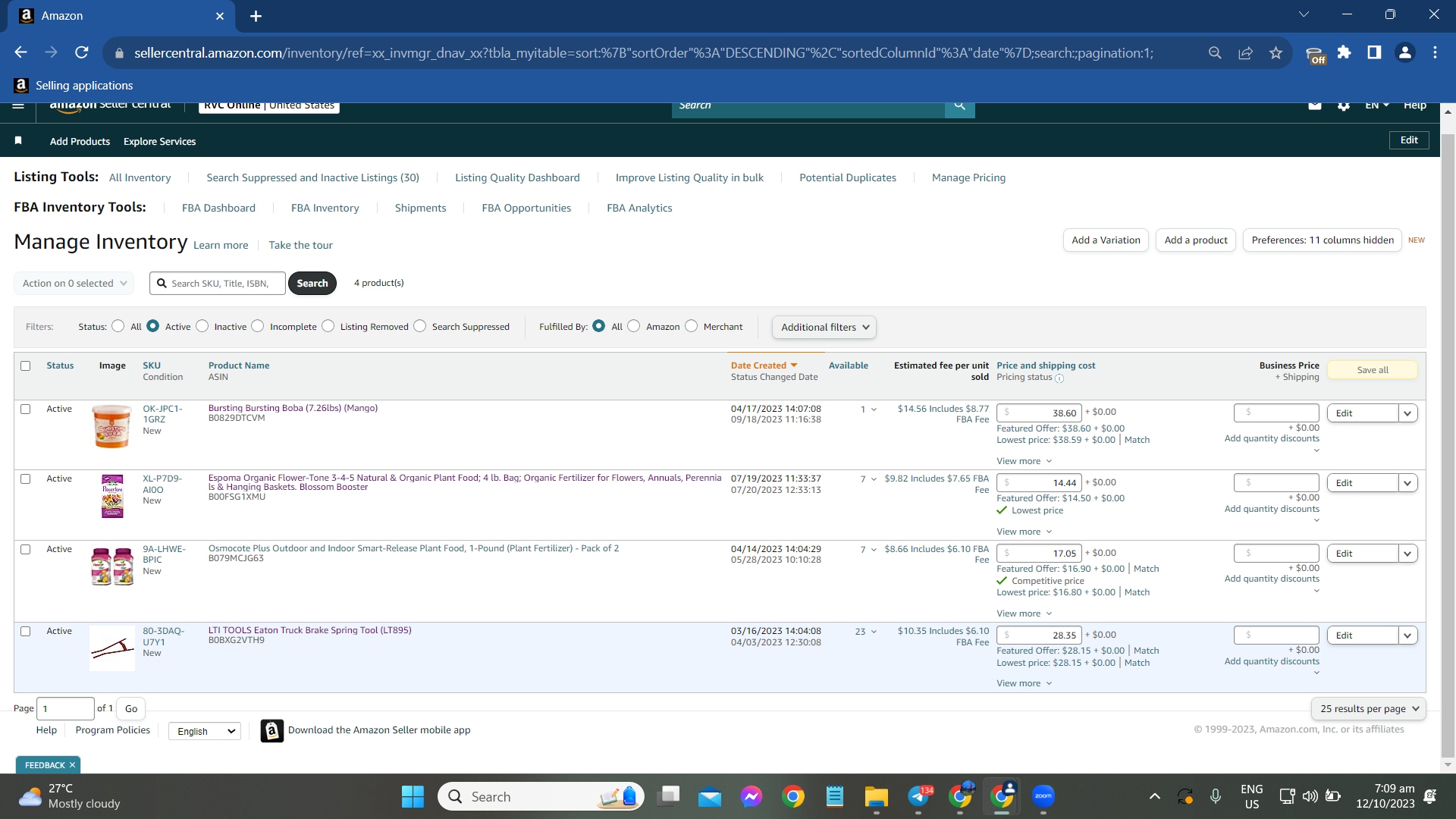Image resolution: width=1456 pixels, height=819 pixels.
Task: Click the Osmocote product thumbnail
Action: 112,566
